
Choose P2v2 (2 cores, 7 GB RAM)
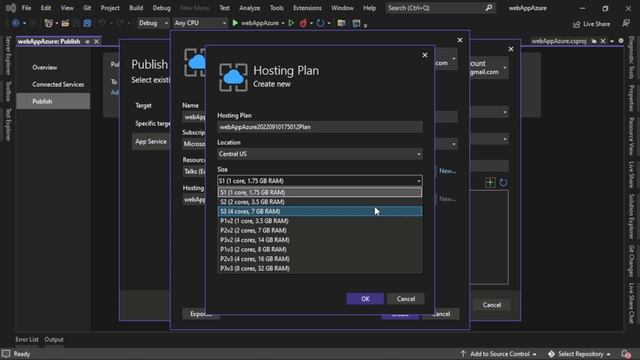coord(320,230)
